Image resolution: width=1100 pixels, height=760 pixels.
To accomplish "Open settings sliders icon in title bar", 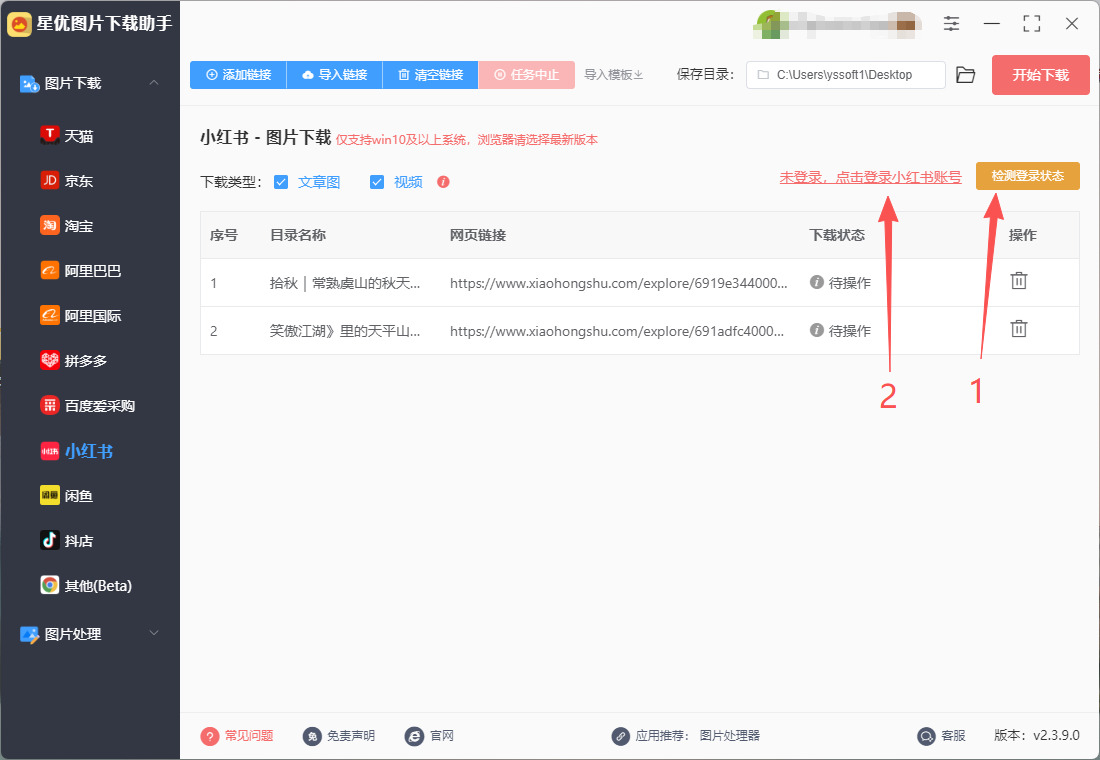I will tap(951, 23).
